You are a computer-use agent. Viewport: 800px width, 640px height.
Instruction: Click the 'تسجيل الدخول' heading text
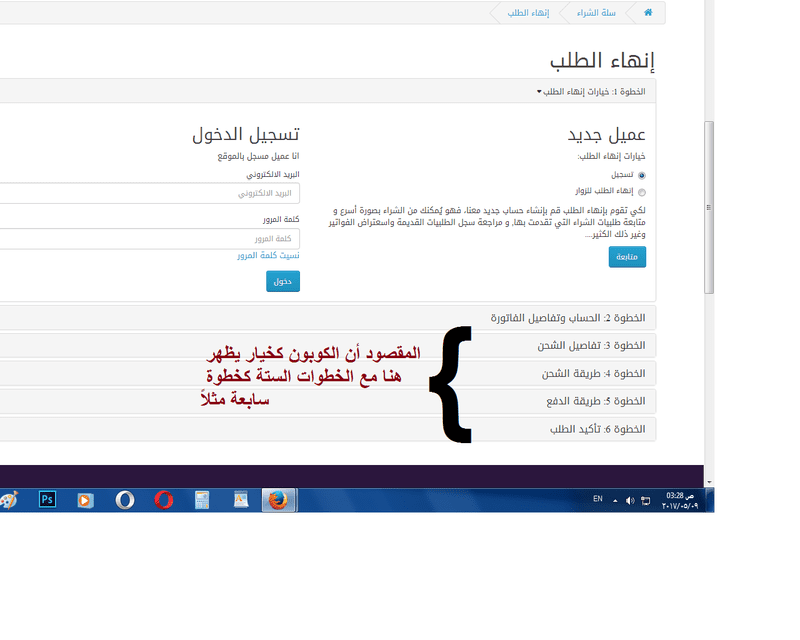[246, 135]
